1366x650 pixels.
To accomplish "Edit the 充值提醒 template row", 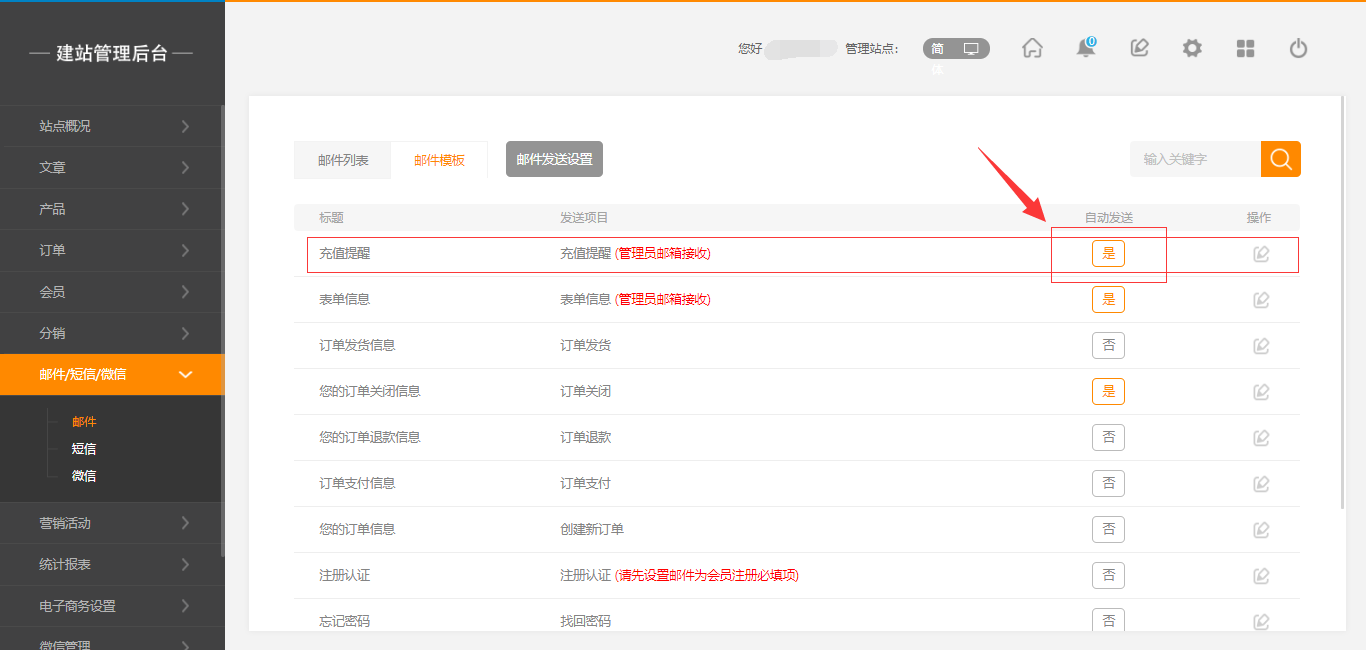I will 1261,254.
